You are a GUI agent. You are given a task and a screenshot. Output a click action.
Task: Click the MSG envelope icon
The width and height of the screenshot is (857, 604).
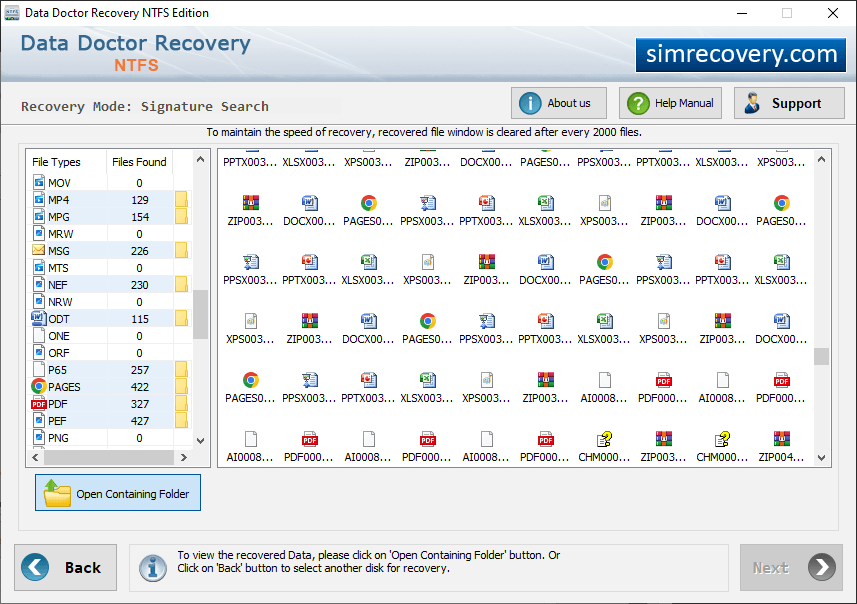point(38,250)
